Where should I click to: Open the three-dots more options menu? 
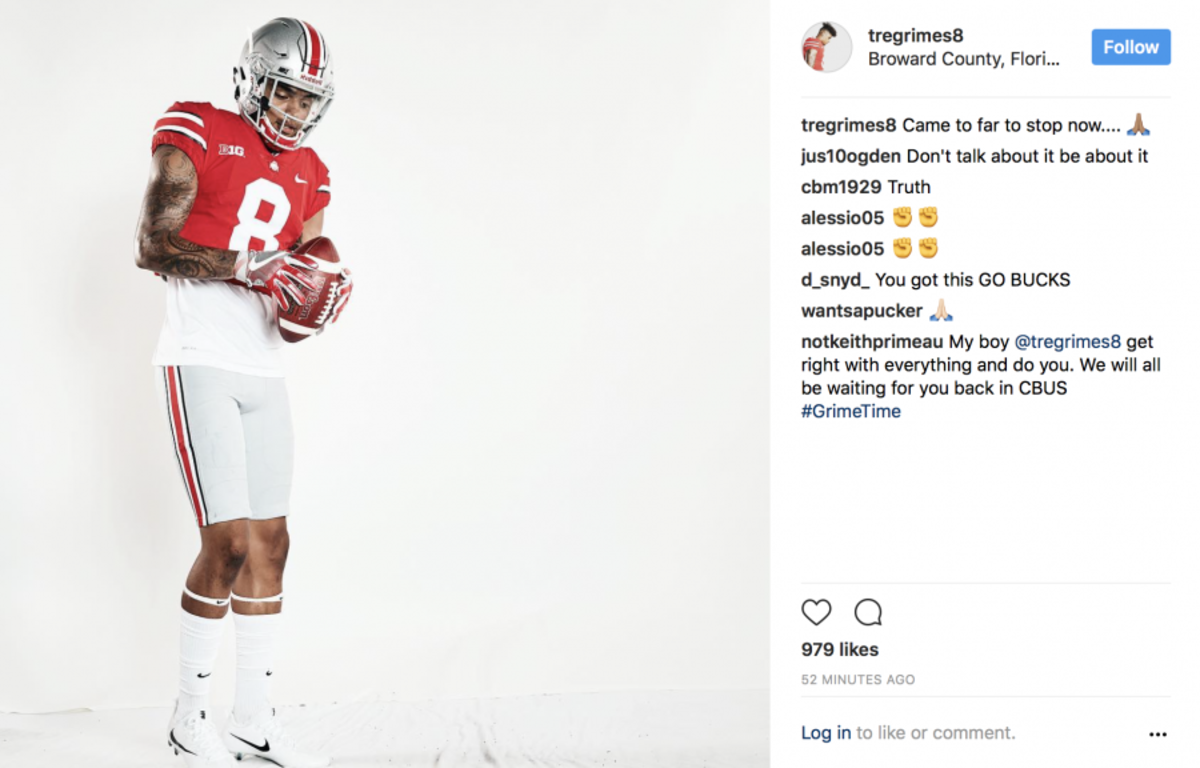[1158, 734]
